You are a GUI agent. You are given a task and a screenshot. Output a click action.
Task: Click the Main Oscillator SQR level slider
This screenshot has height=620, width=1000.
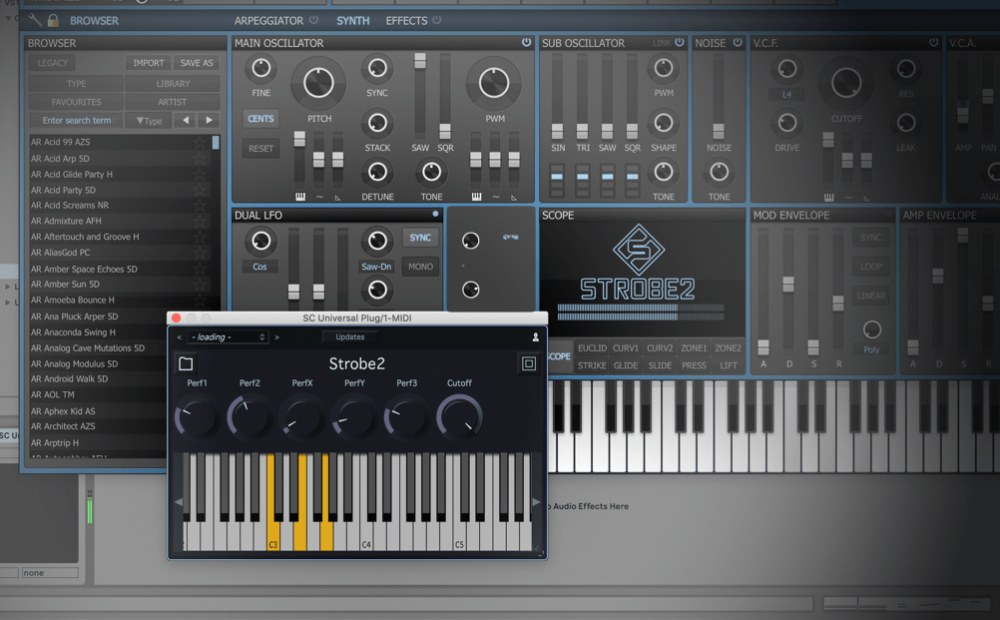[445, 96]
